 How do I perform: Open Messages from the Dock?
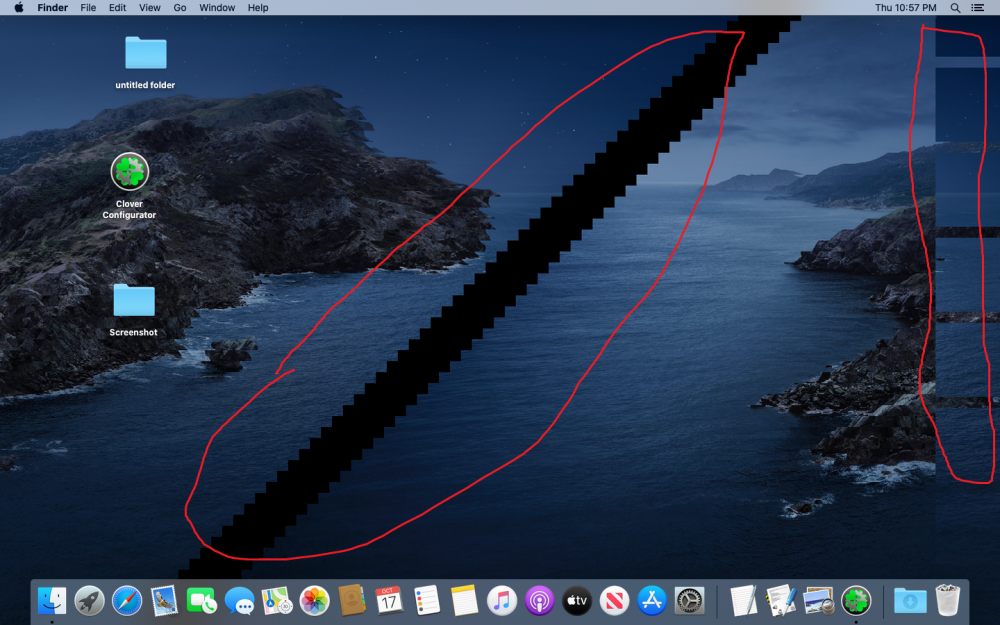tap(239, 601)
